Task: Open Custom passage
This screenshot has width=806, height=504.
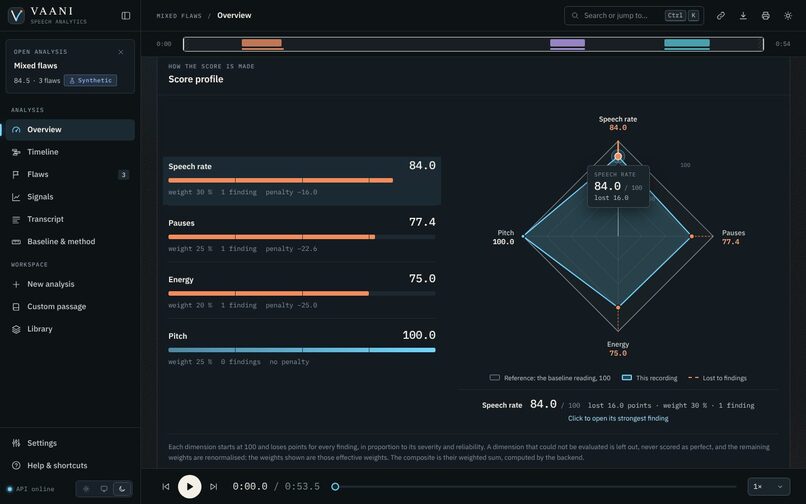Action: (70, 307)
